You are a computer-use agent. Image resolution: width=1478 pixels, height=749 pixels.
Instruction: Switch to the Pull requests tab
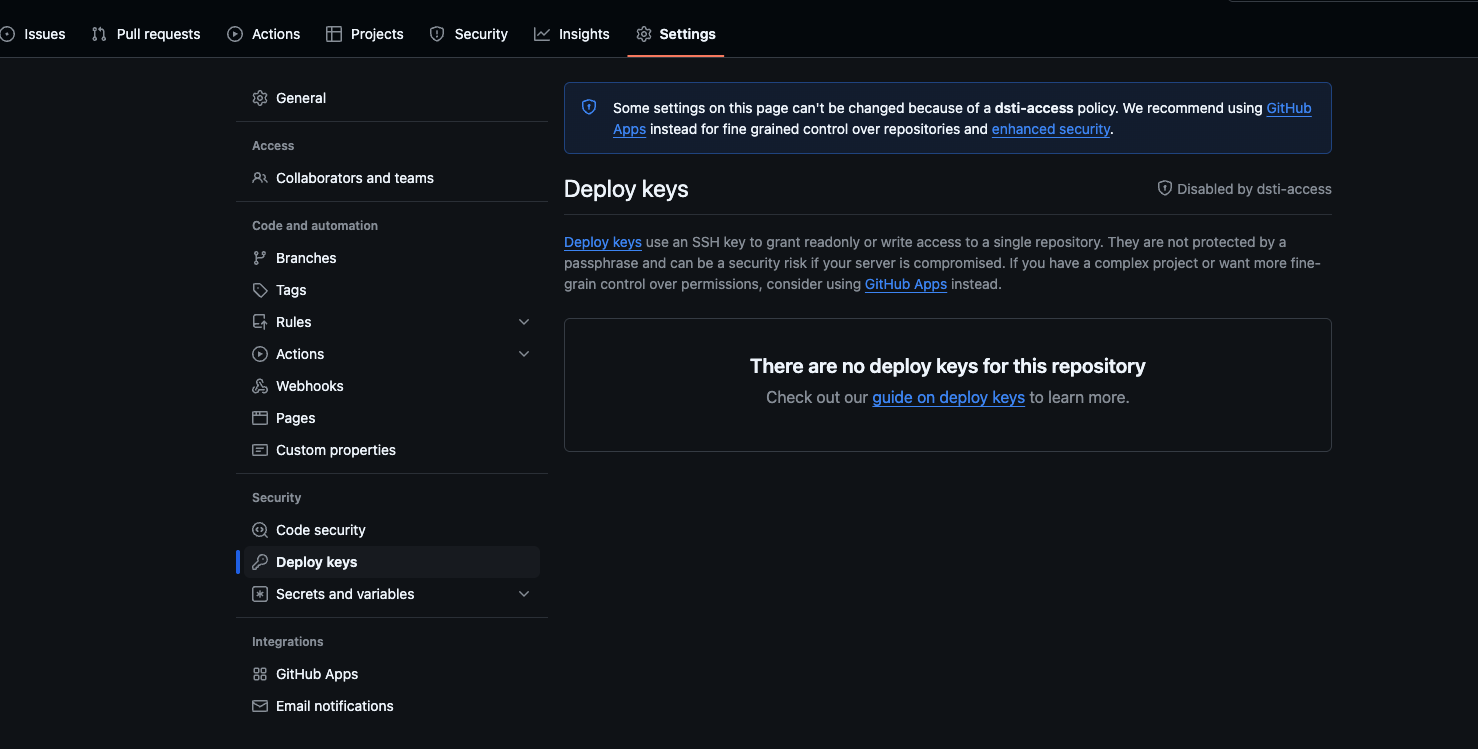point(146,34)
